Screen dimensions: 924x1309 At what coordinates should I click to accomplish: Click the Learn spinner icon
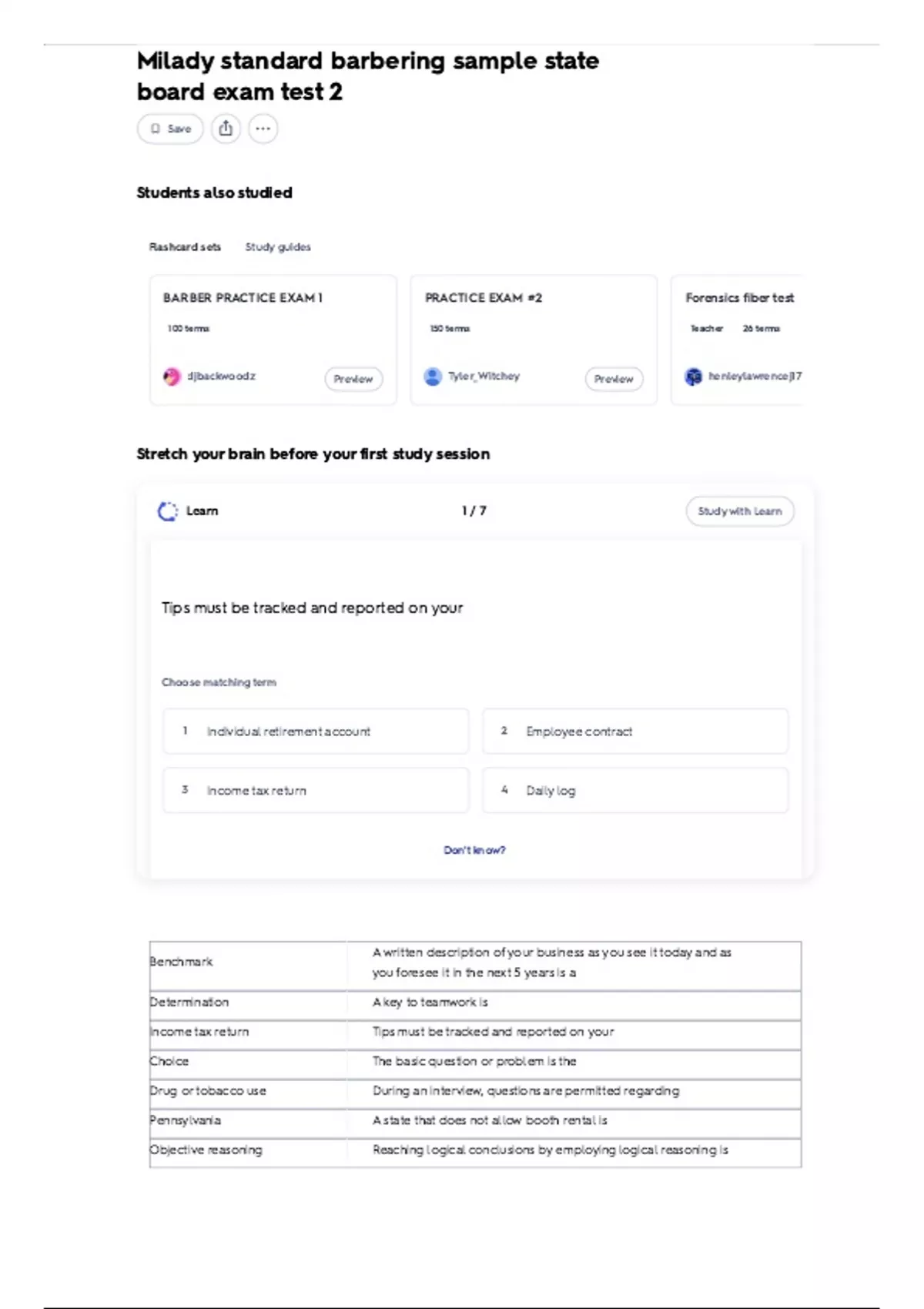pyautogui.click(x=167, y=511)
